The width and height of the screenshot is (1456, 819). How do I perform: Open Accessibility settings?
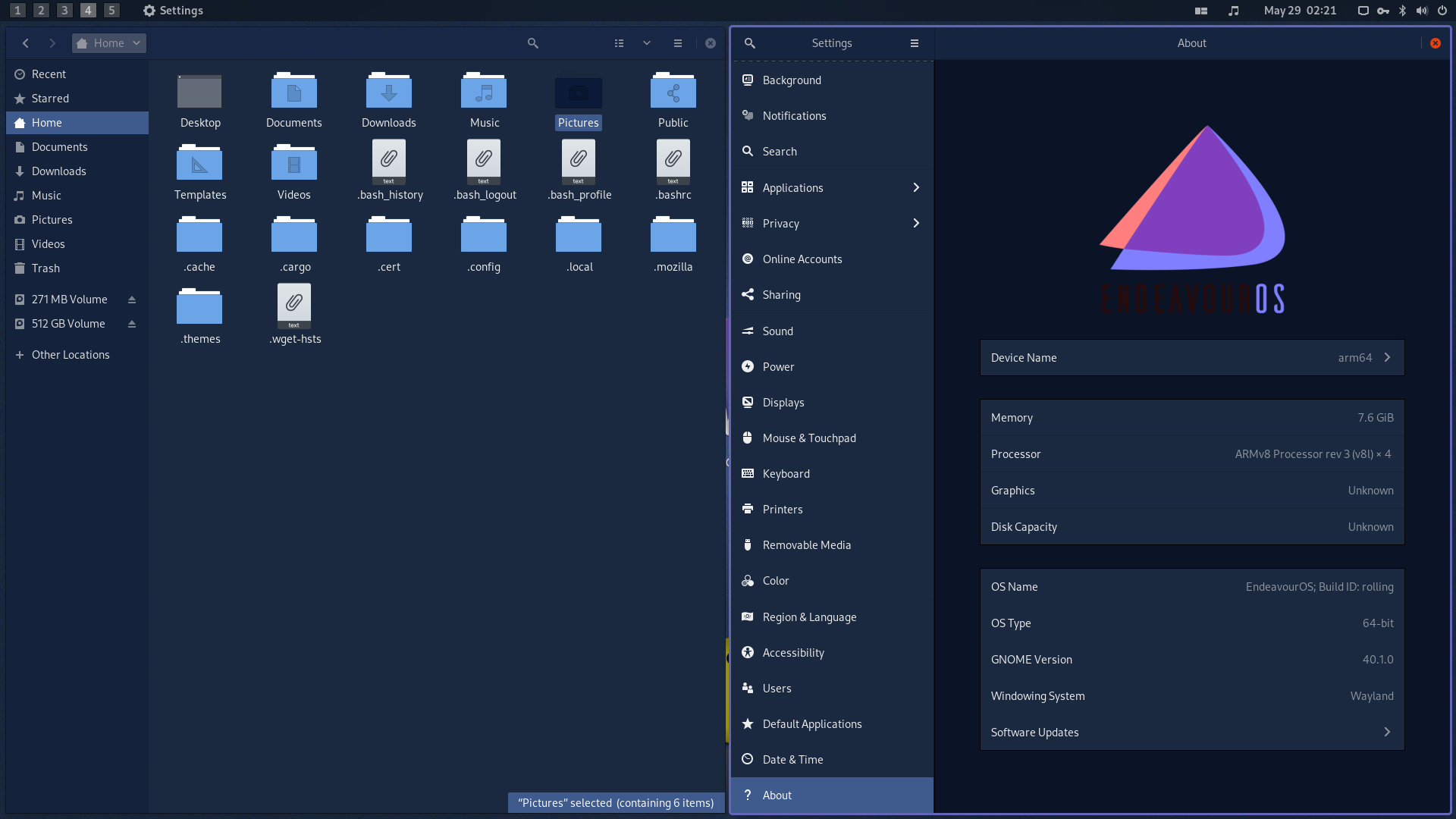(x=832, y=653)
